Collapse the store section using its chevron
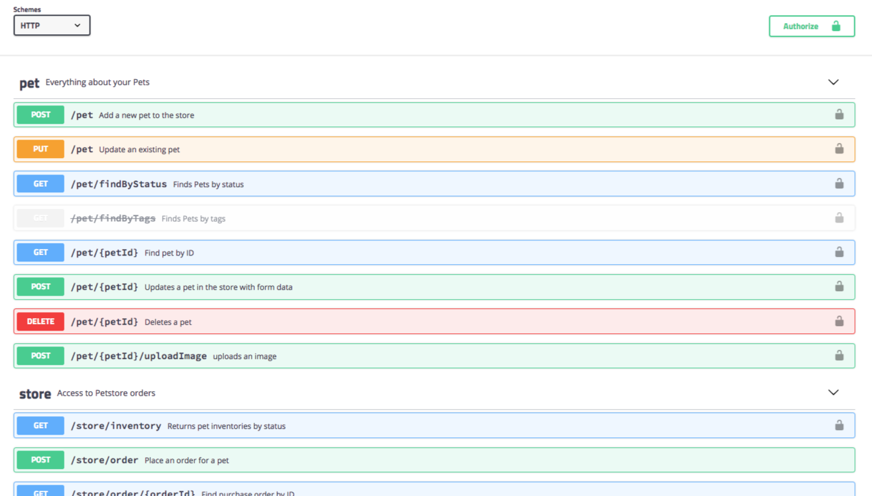The height and width of the screenshot is (496, 872). [x=833, y=393]
